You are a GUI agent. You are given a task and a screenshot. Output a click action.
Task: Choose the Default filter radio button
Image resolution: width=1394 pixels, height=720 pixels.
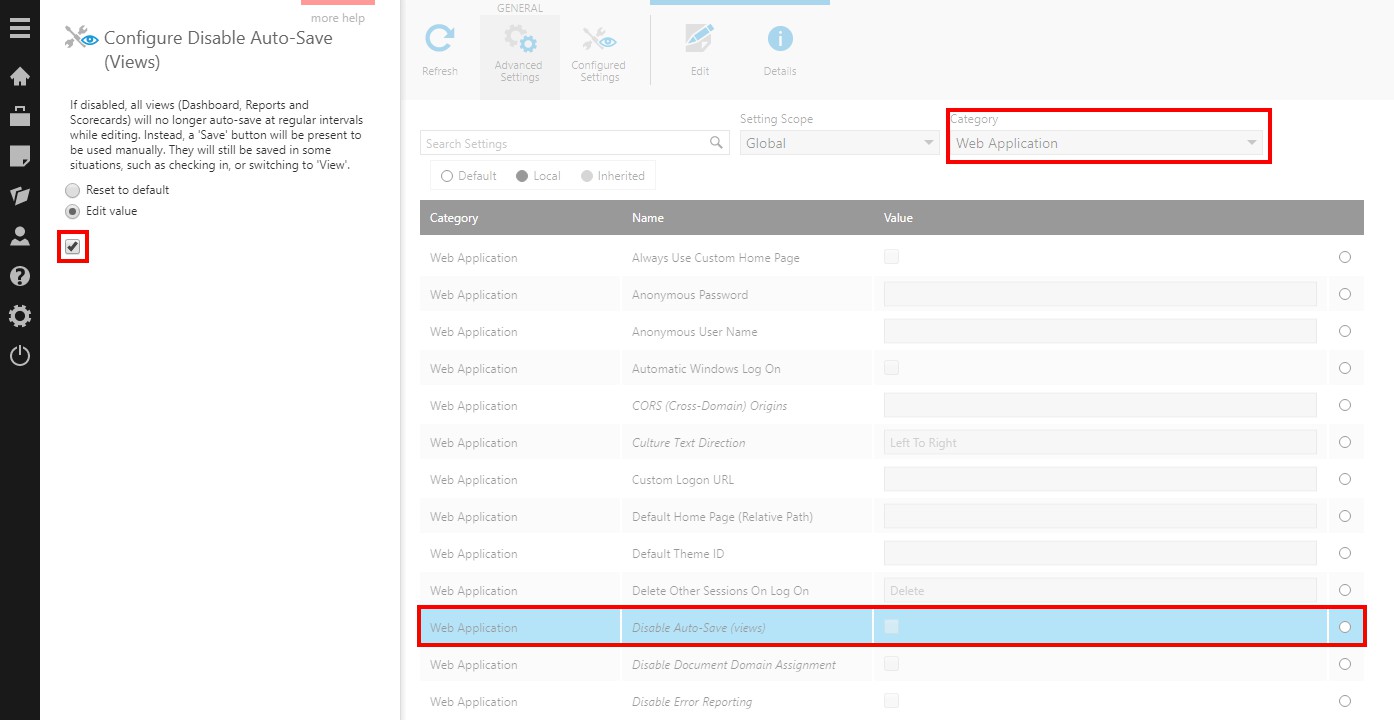click(x=447, y=175)
